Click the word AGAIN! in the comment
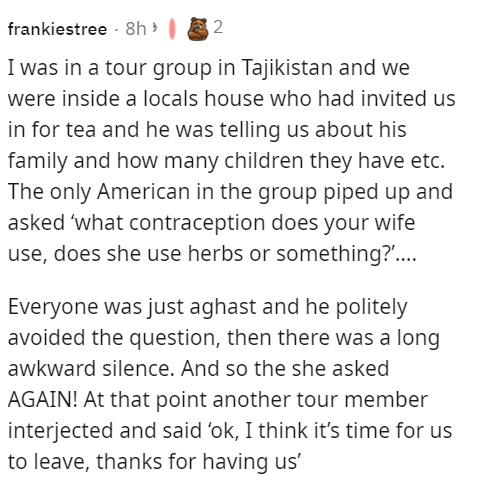Viewport: 480px width, 488px height. click(x=43, y=399)
